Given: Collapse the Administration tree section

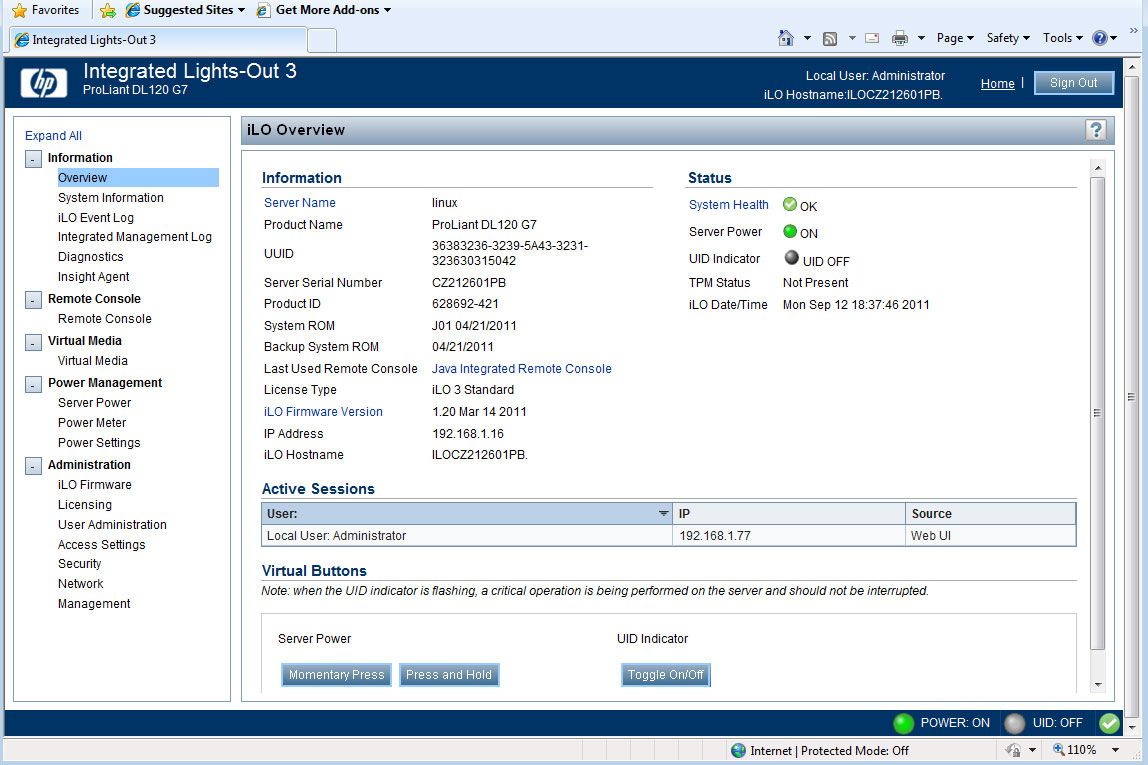Looking at the screenshot, I should click(33, 466).
